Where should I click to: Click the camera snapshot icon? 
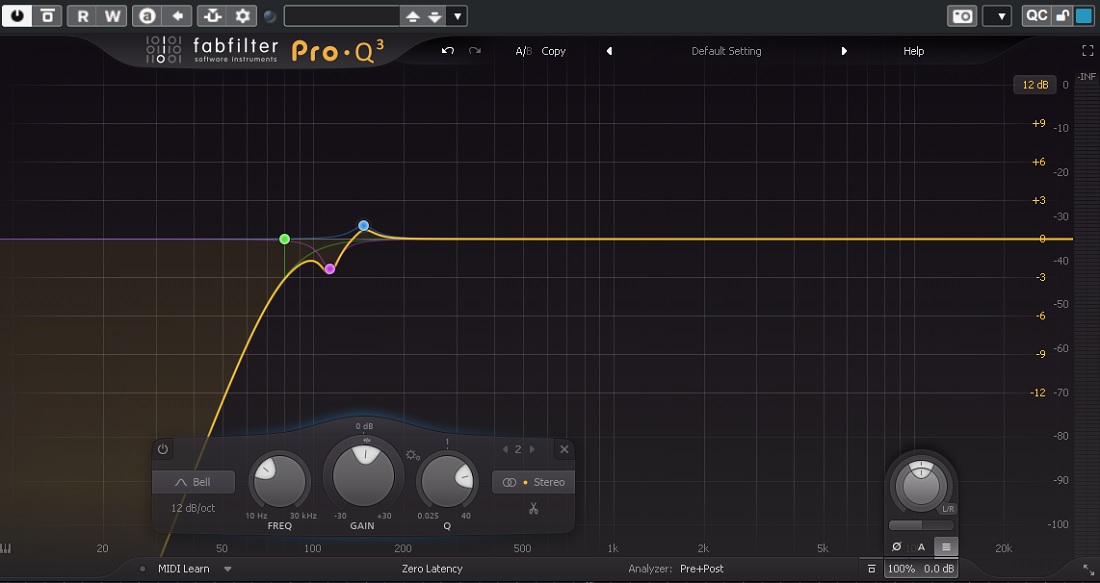pyautogui.click(x=962, y=15)
